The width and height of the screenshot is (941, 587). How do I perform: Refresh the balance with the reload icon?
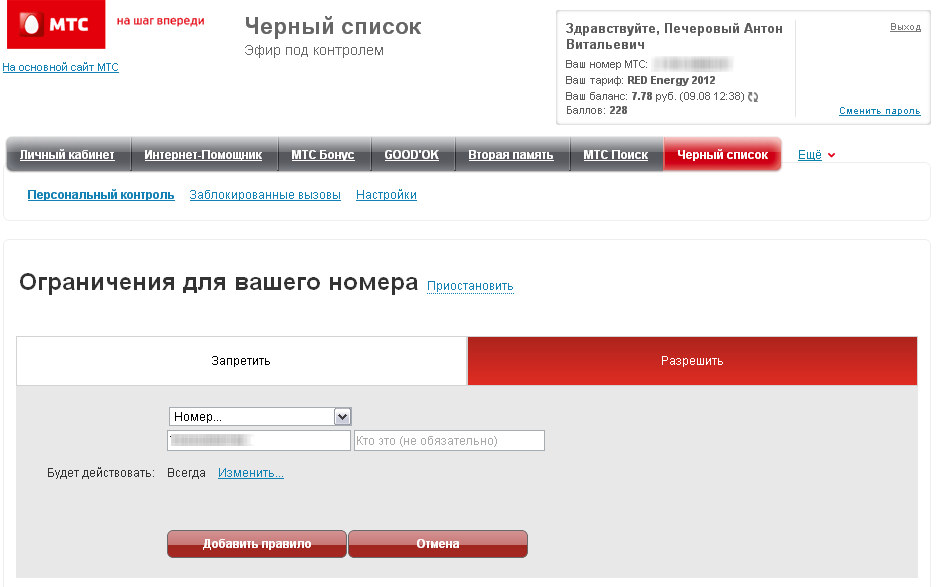pyautogui.click(x=753, y=97)
